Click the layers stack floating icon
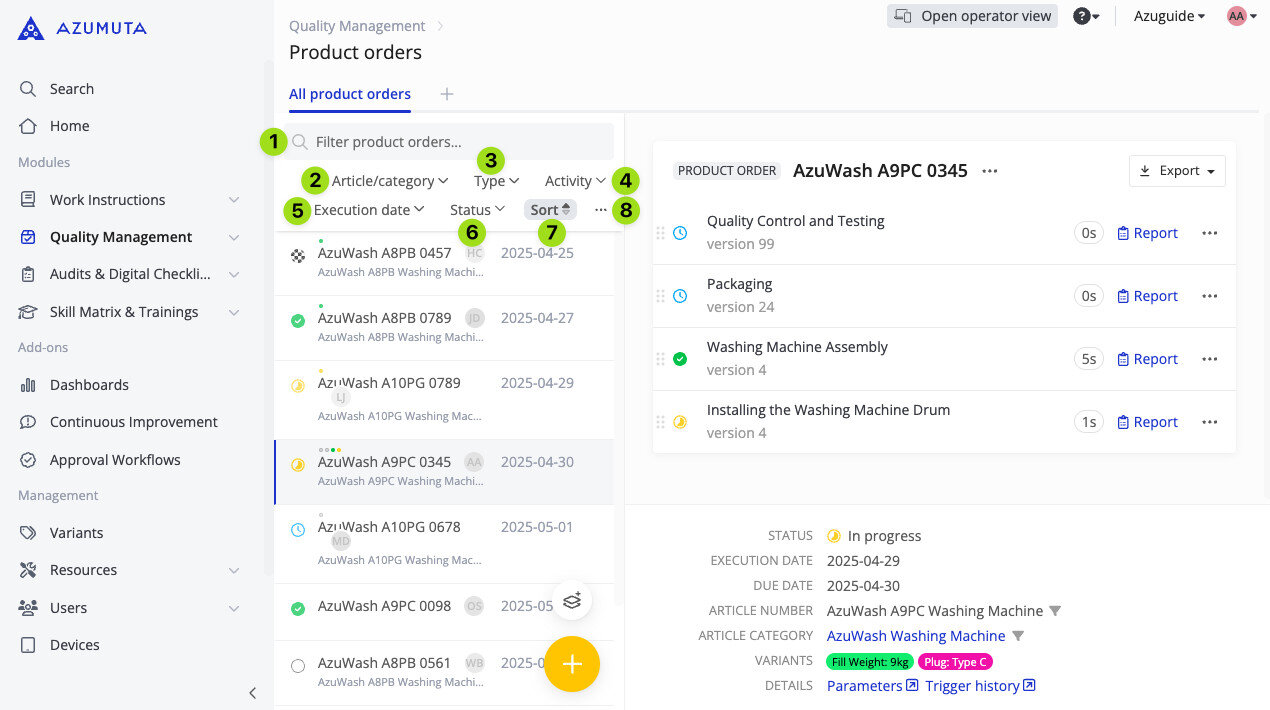1270x710 pixels. point(572,600)
